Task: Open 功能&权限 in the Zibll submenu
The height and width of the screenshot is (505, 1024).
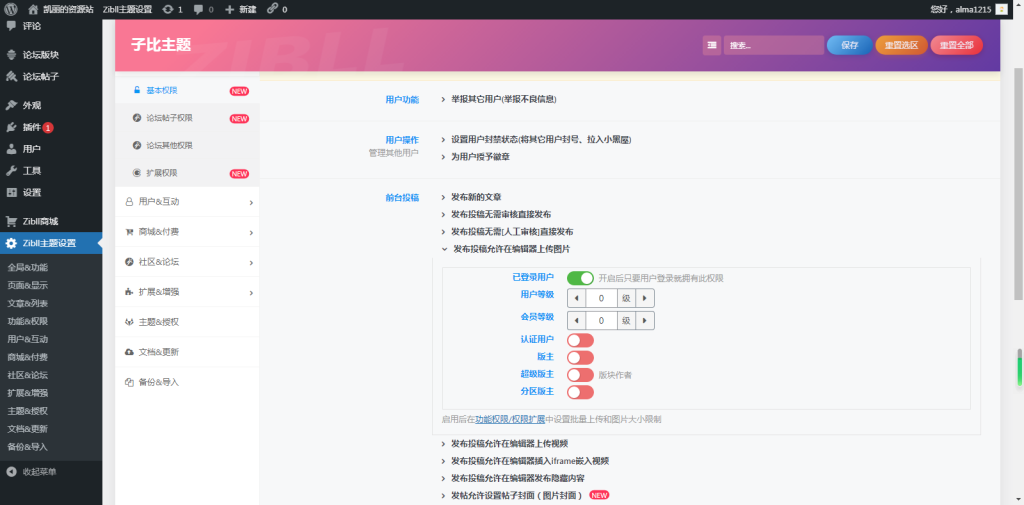Action: [x=28, y=321]
